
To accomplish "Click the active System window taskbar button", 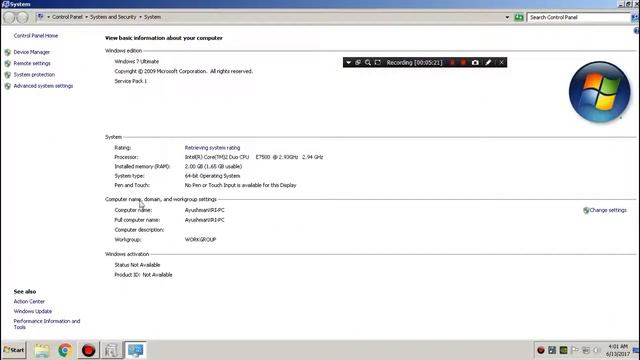I will click(135, 350).
